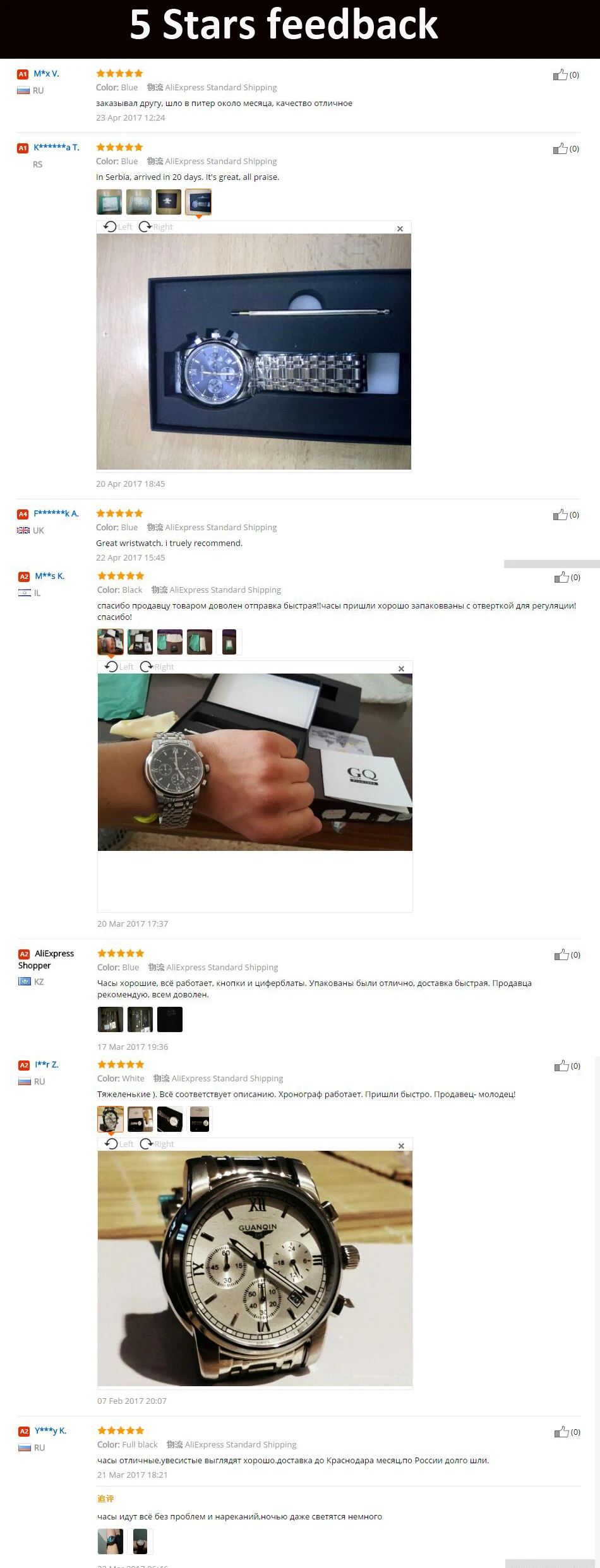View first follow-up photo by Y***y K.
The height and width of the screenshot is (1568, 600).
pos(111,1541)
